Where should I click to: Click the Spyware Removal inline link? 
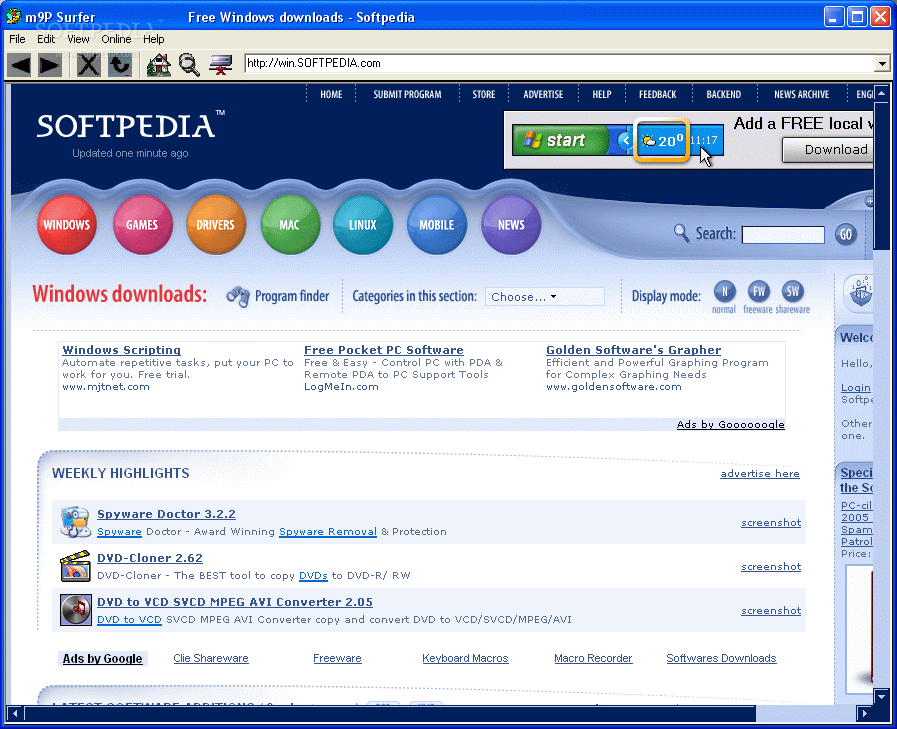click(x=328, y=532)
